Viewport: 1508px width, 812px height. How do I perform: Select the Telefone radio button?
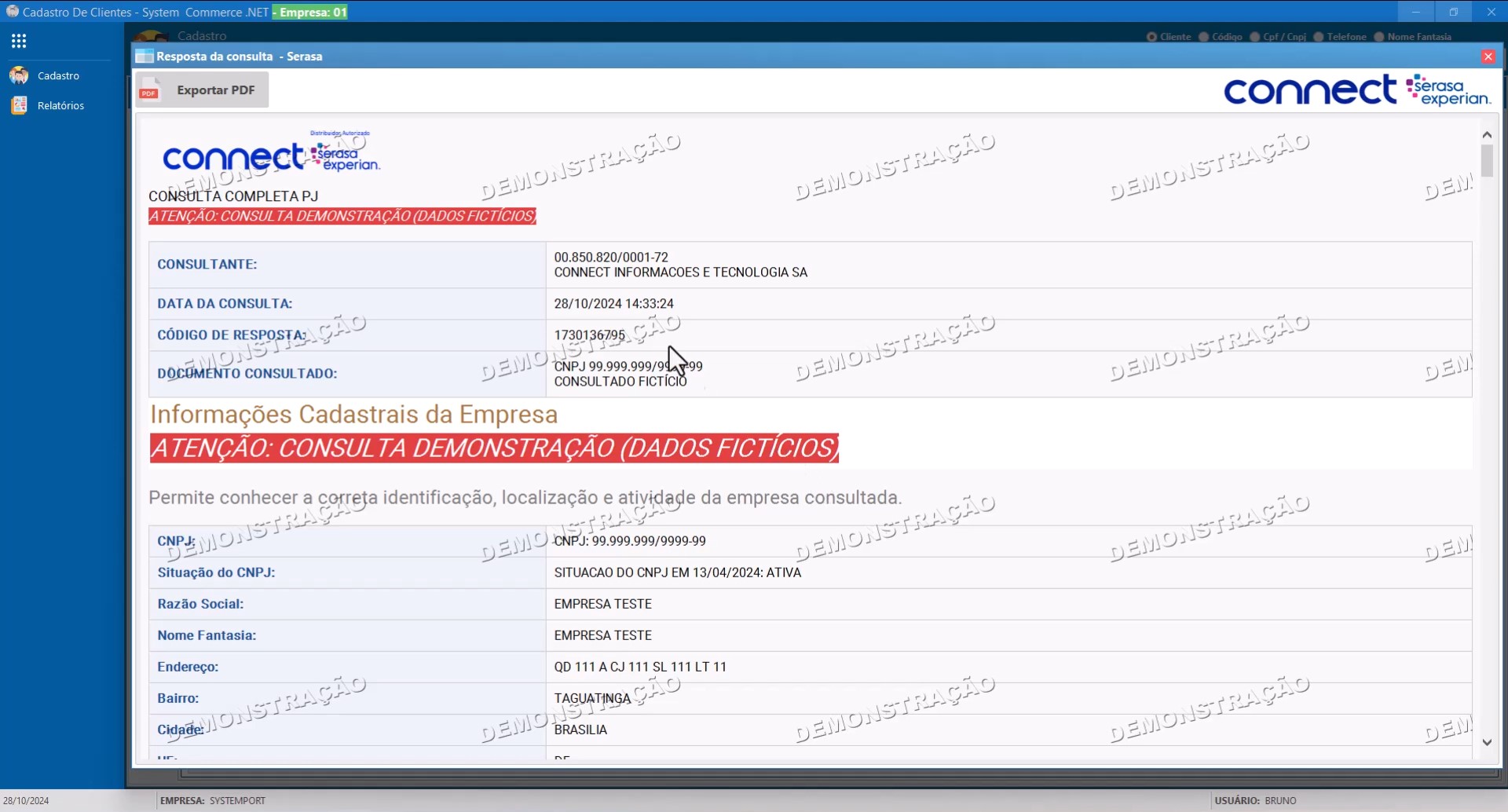point(1319,37)
